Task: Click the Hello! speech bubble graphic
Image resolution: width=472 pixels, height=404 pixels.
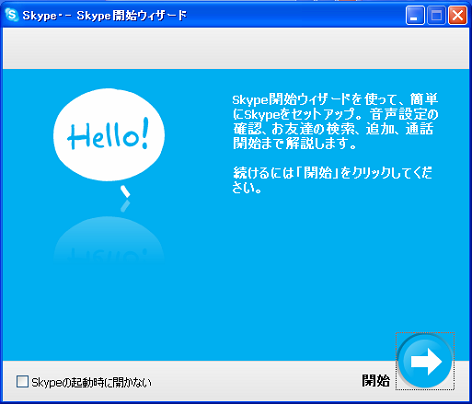Action: click(x=109, y=135)
